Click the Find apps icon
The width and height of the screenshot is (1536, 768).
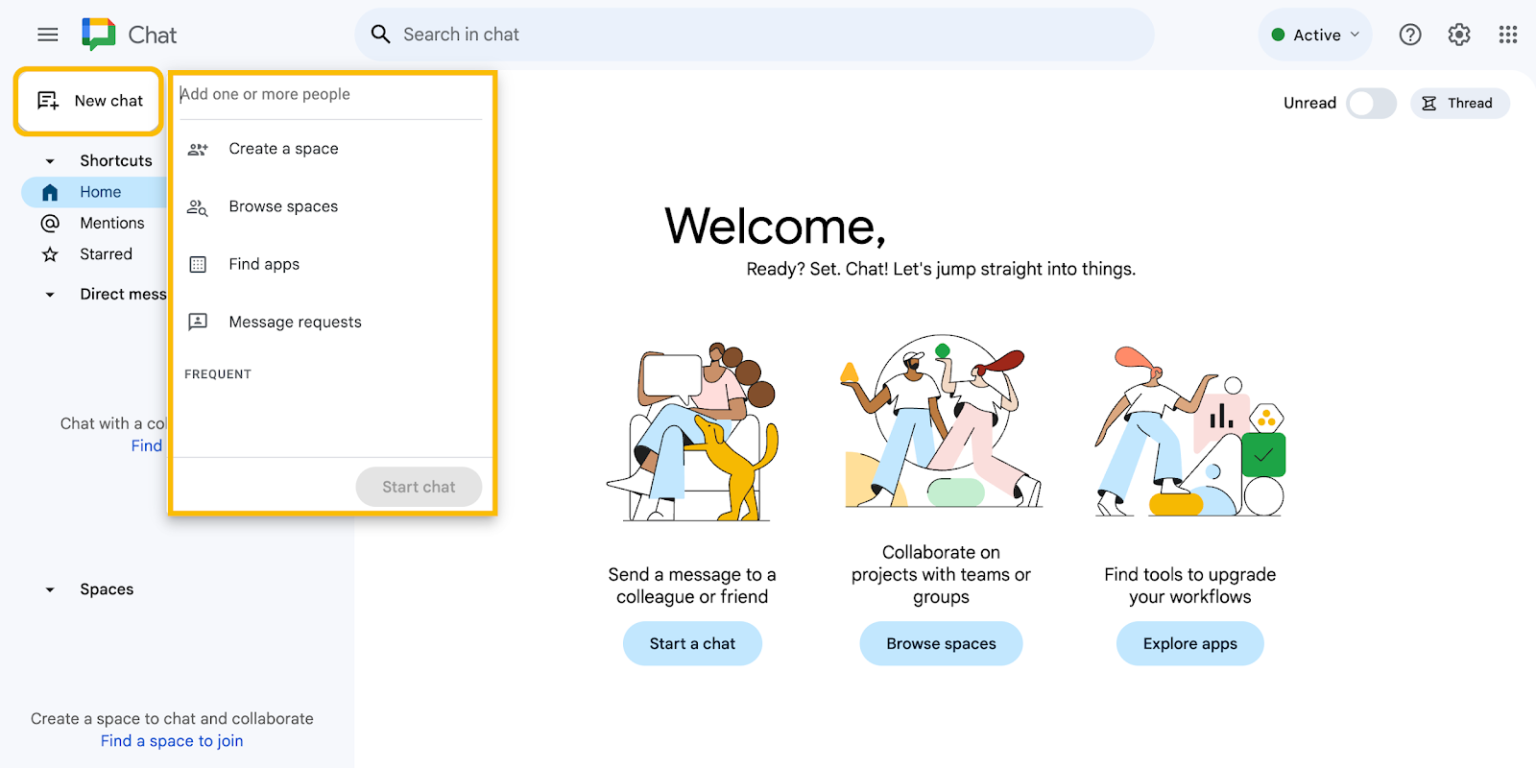pos(197,263)
